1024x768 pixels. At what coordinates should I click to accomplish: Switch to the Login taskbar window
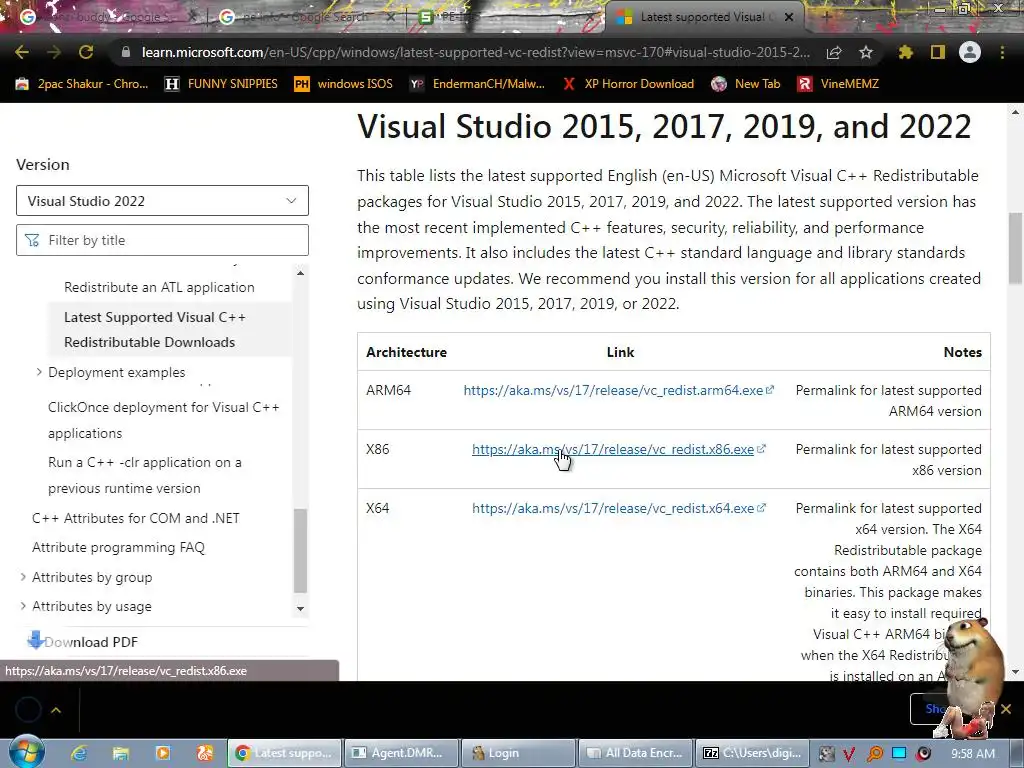pos(517,753)
